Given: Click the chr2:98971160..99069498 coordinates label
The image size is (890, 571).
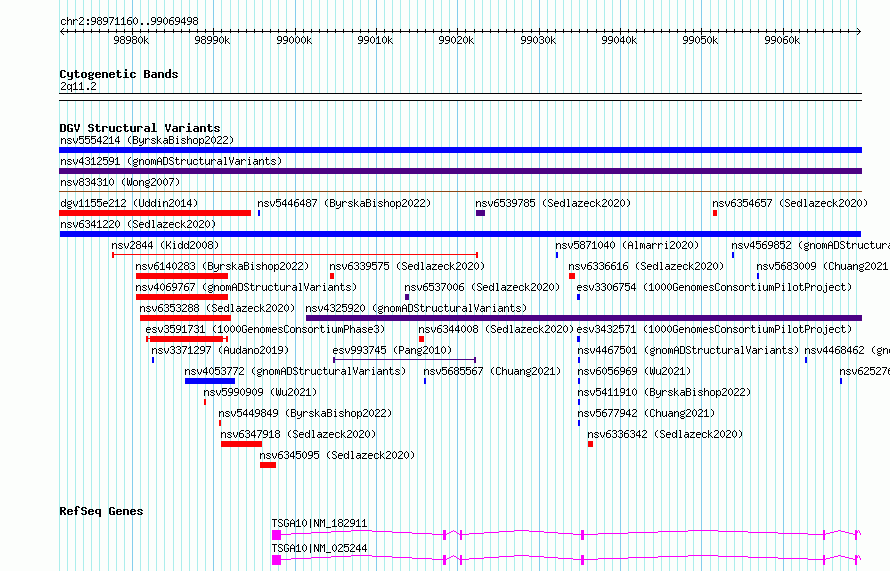Looking at the screenshot, I should click(129, 21).
